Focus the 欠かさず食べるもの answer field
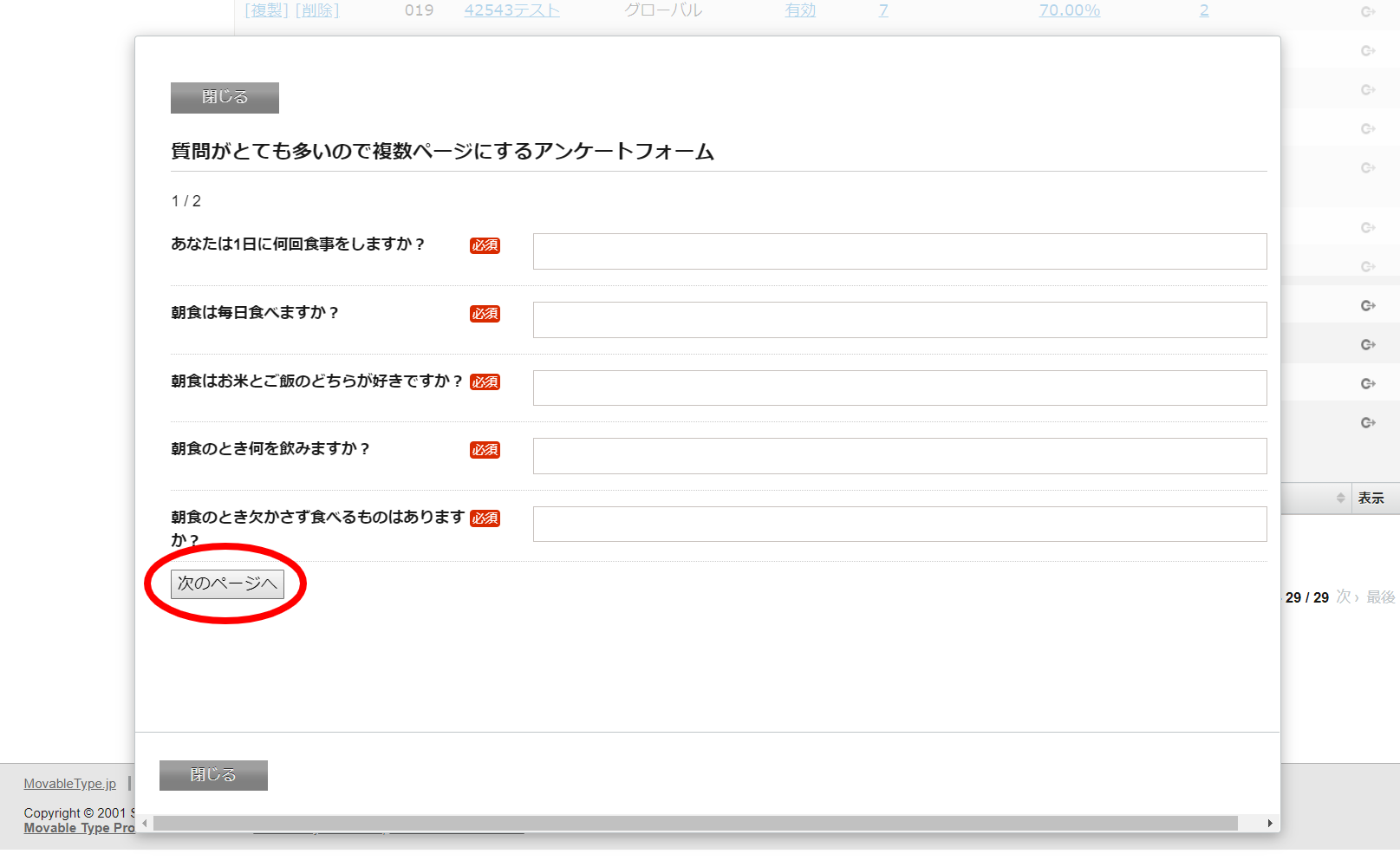 899,525
